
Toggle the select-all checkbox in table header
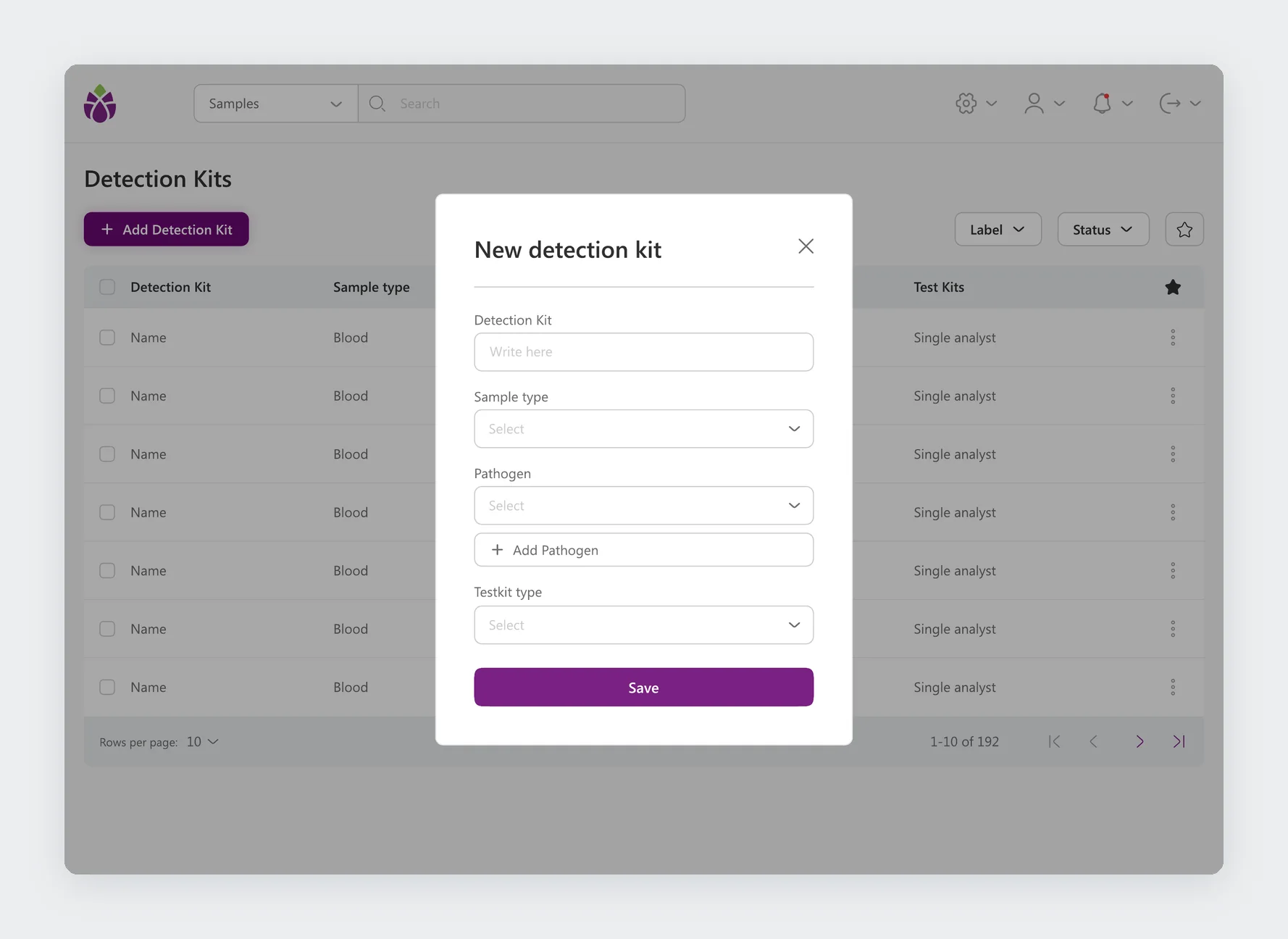107,287
